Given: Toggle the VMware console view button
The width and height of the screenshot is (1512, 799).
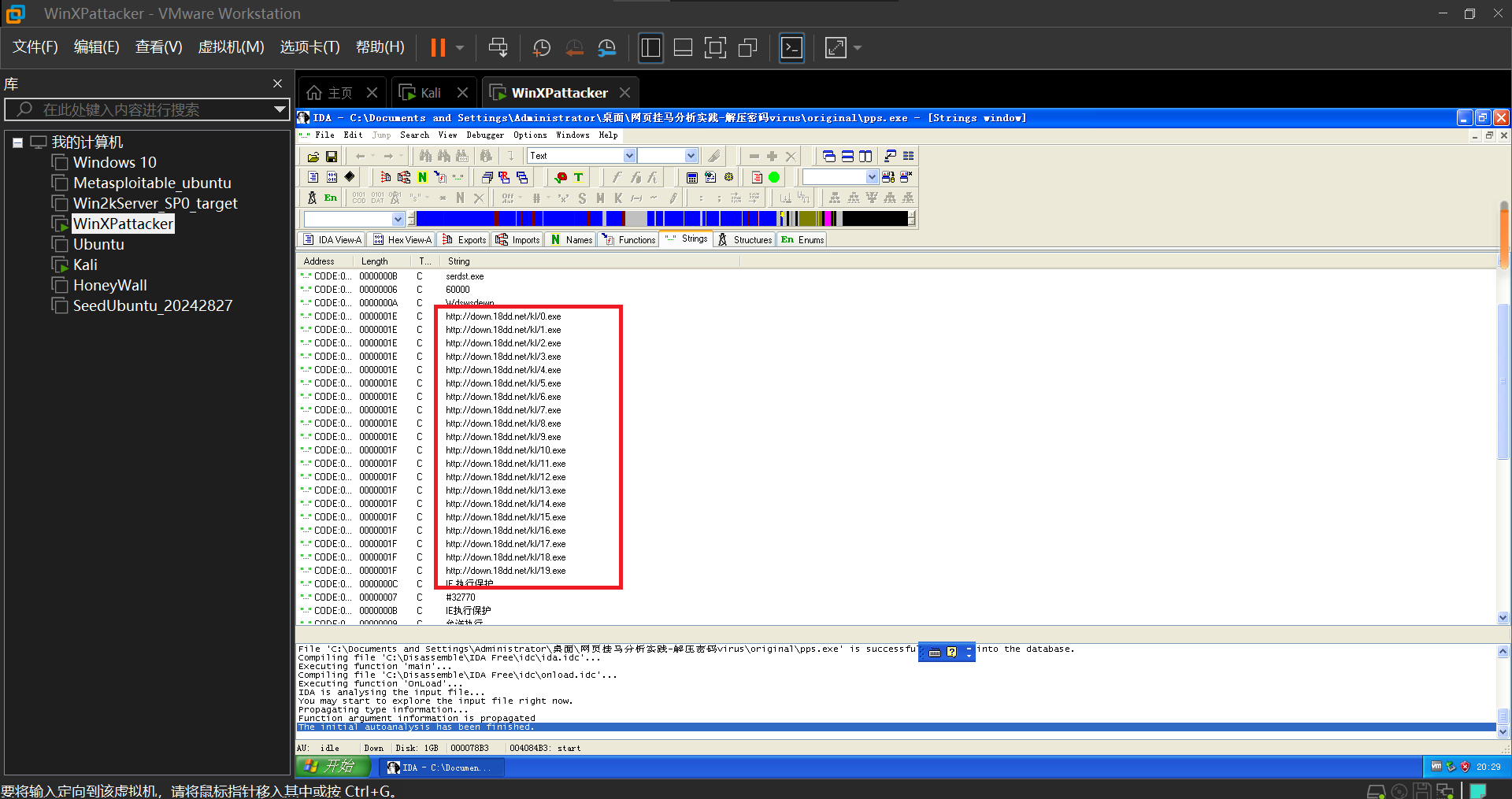Looking at the screenshot, I should pos(791,48).
